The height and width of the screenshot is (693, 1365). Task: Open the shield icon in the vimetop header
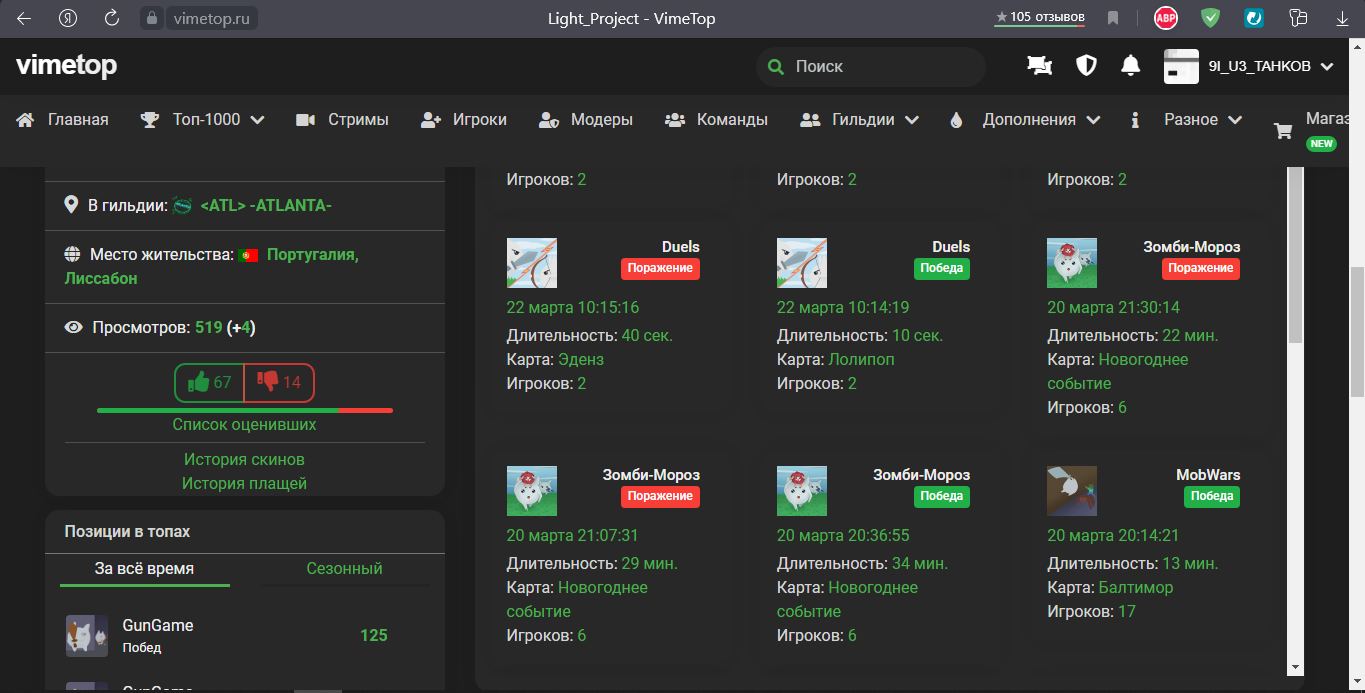pyautogui.click(x=1086, y=66)
